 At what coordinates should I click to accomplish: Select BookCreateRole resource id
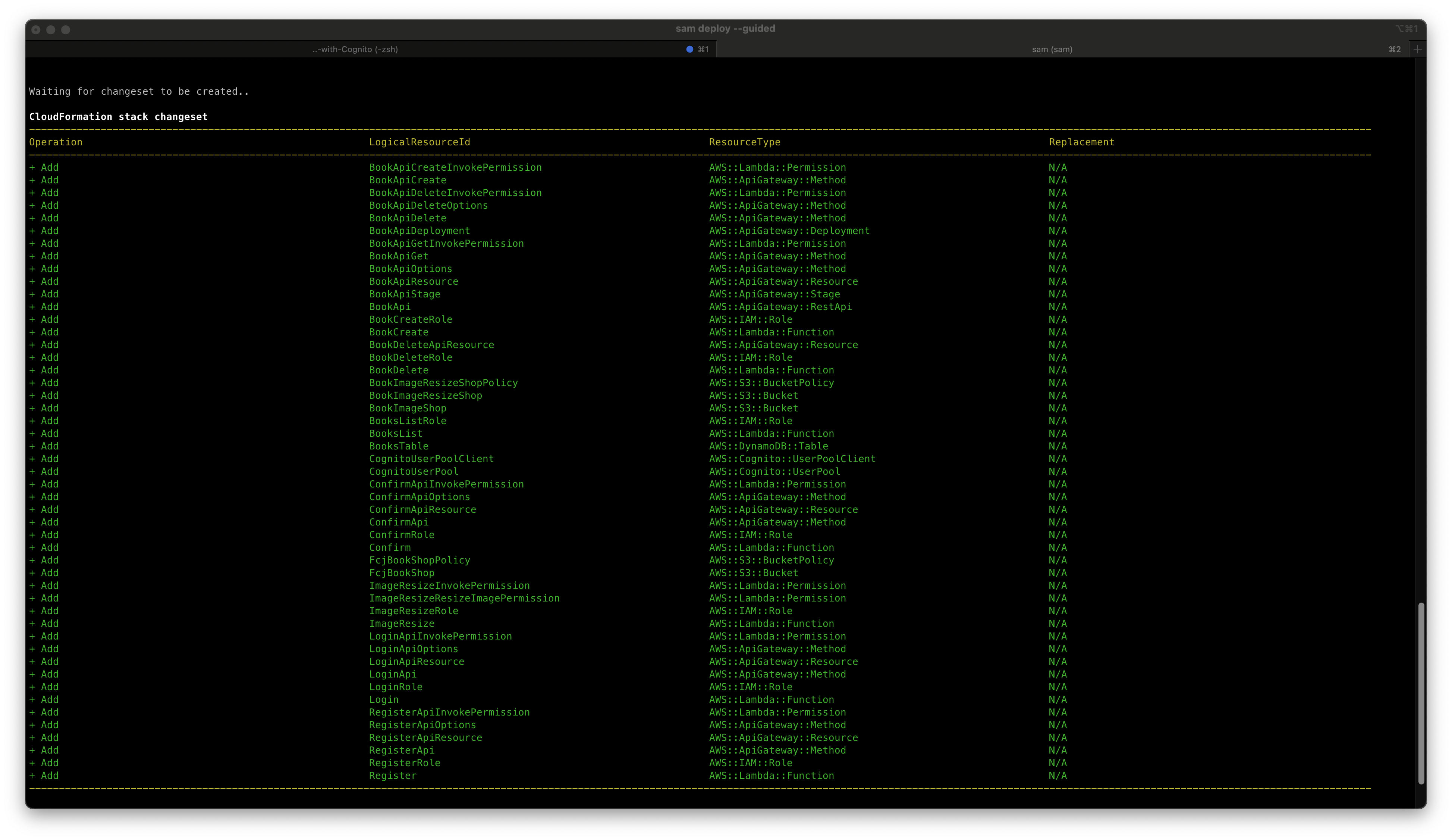(410, 319)
